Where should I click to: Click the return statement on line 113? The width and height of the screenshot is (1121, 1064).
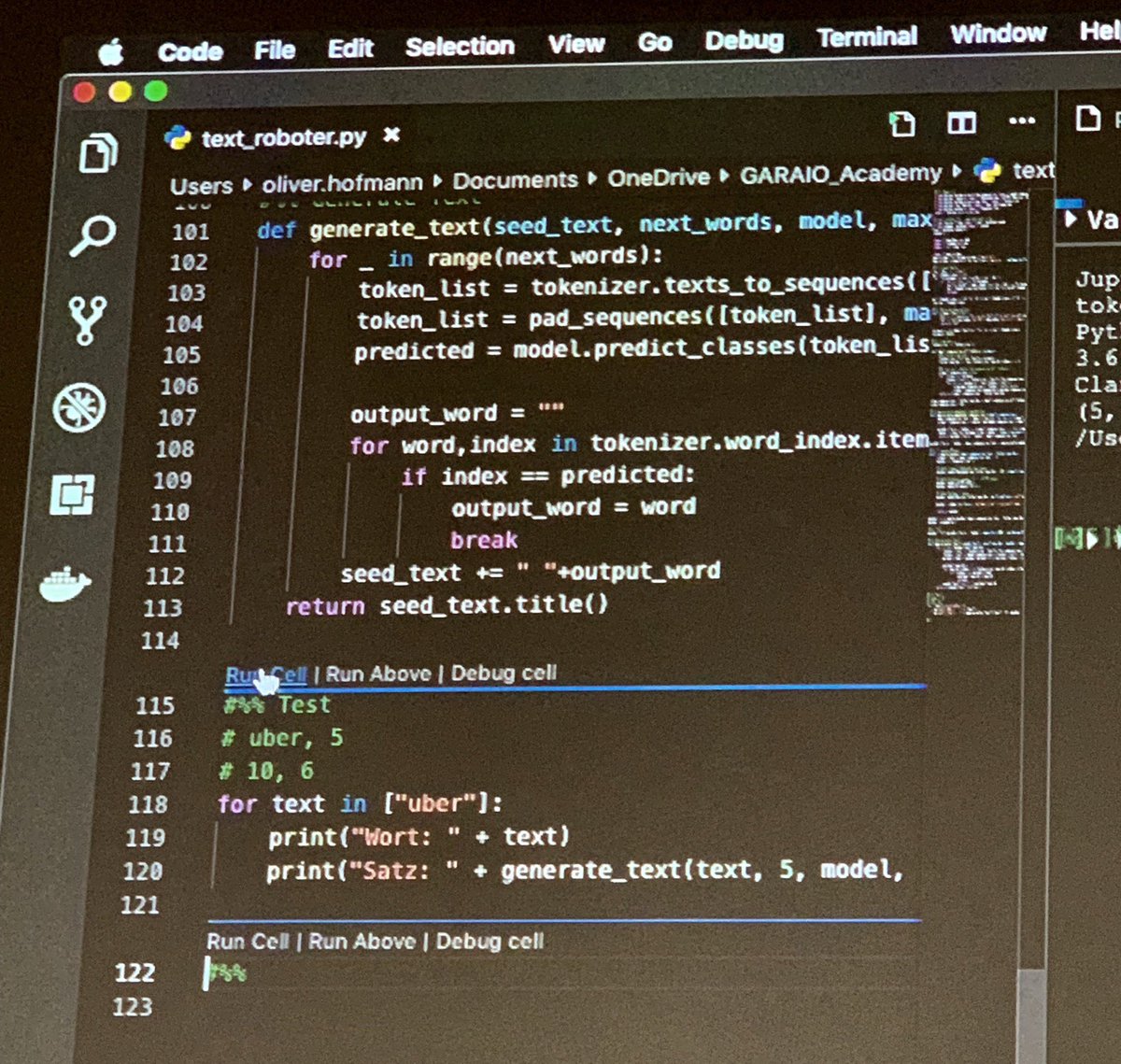coord(447,605)
